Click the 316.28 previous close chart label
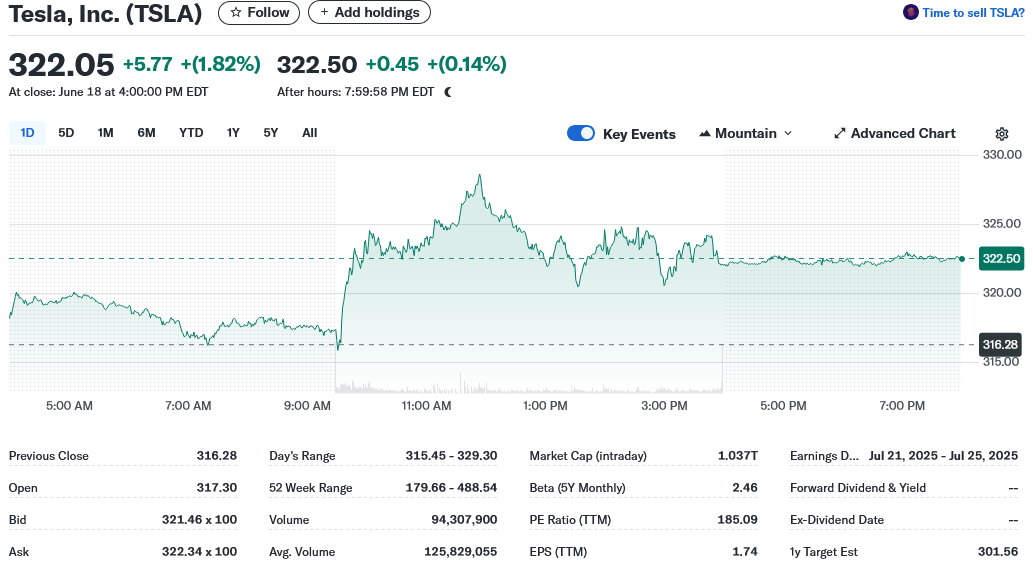Screen dimensions: 1033x570 [1000, 344]
